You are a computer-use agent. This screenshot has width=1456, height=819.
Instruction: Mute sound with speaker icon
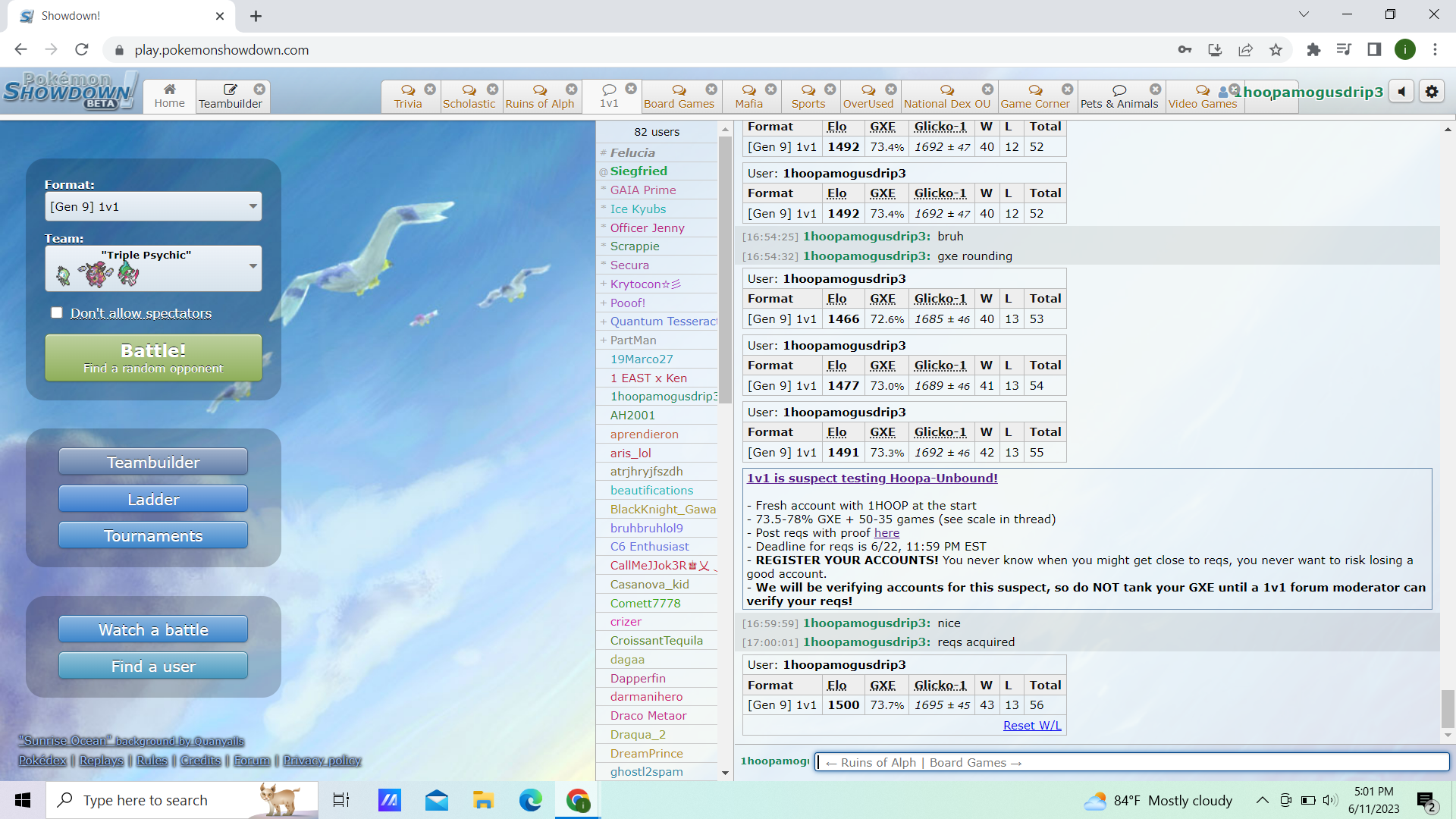click(x=1401, y=92)
